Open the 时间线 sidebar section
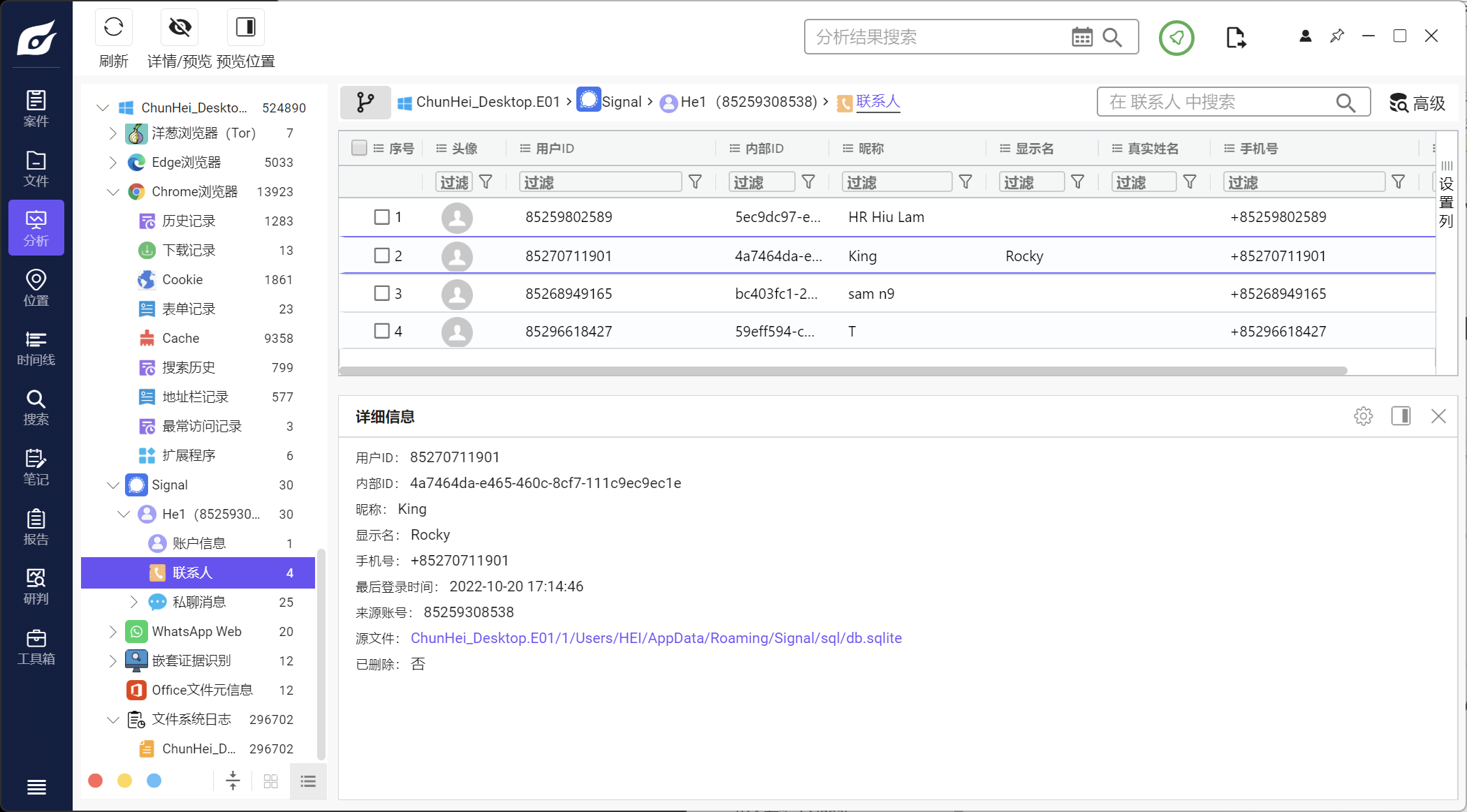1467x812 pixels. click(36, 348)
